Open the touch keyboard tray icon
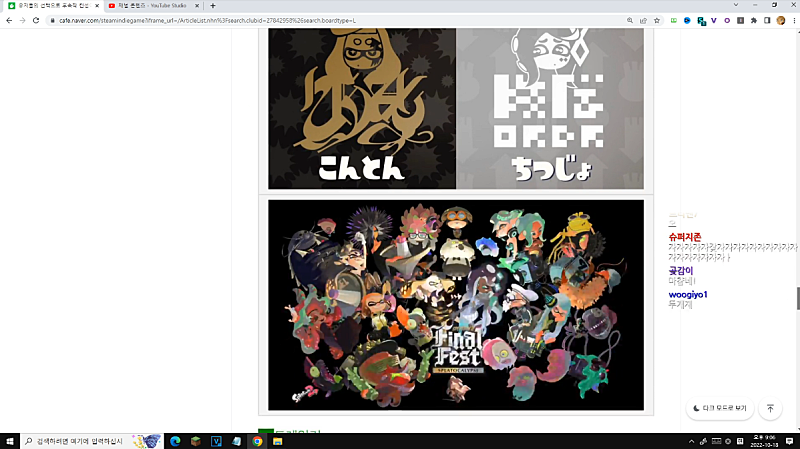This screenshot has width=800, height=449. 716,441
